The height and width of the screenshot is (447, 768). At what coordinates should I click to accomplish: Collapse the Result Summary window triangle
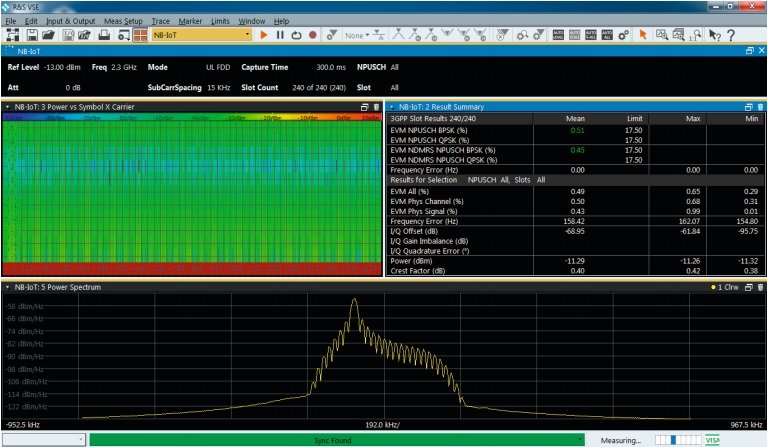pyautogui.click(x=392, y=107)
